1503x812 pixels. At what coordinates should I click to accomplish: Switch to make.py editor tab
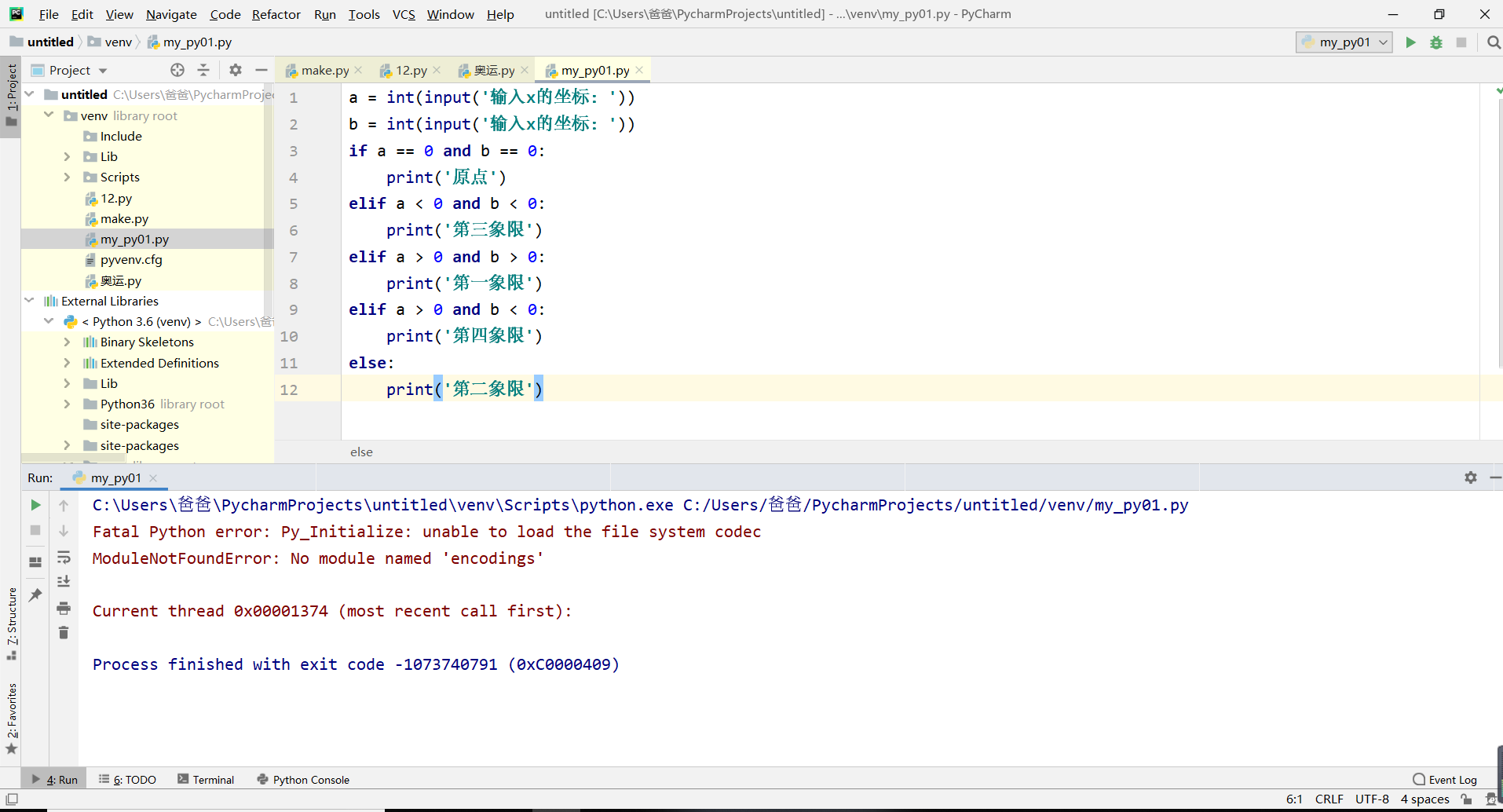(x=324, y=70)
